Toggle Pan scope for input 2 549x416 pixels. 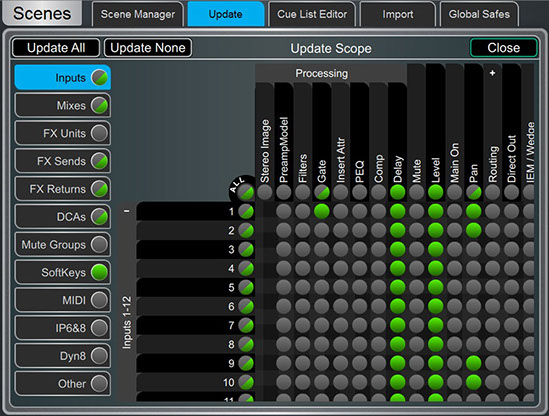(473, 230)
